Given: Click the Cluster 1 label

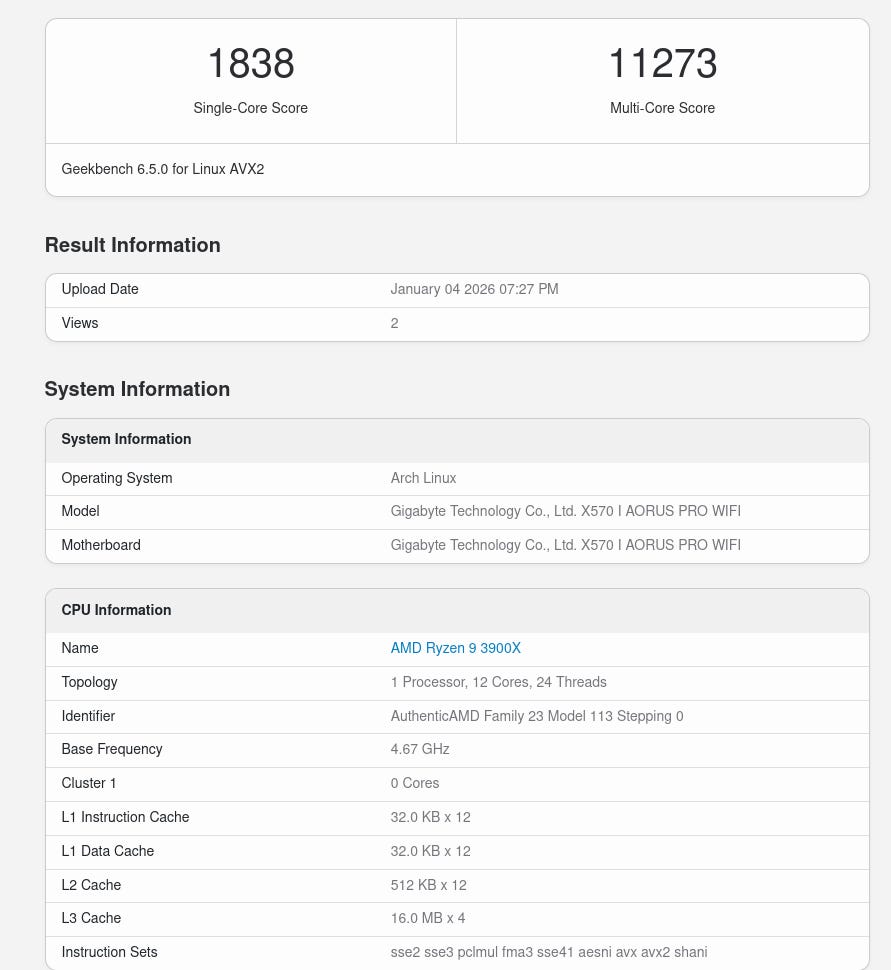Looking at the screenshot, I should 88,783.
